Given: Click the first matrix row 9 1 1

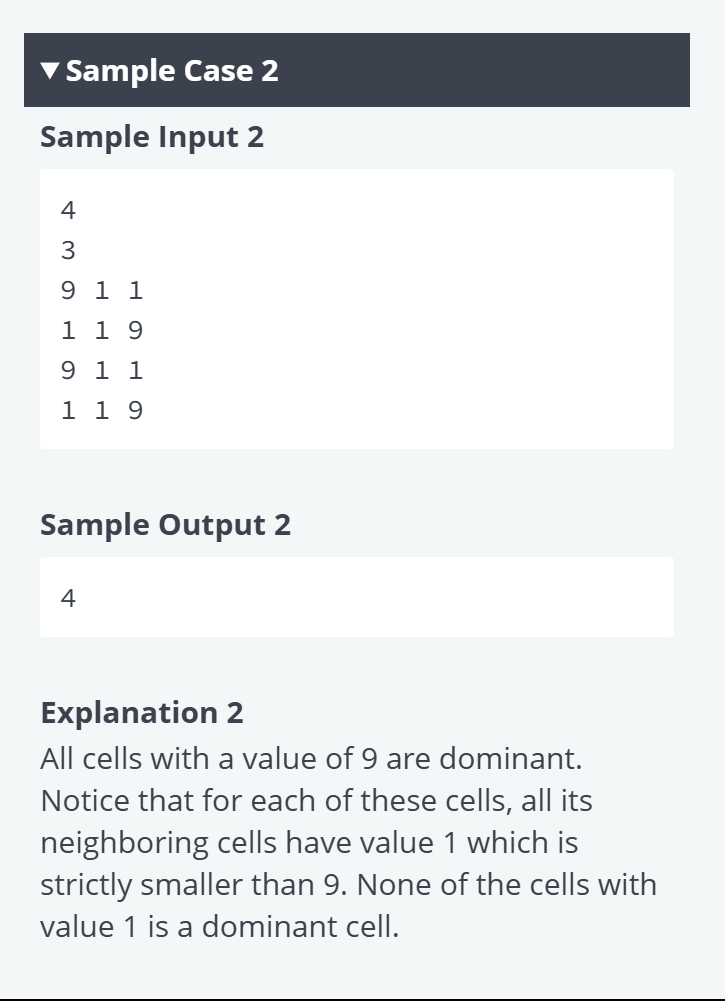Looking at the screenshot, I should click(102, 290).
